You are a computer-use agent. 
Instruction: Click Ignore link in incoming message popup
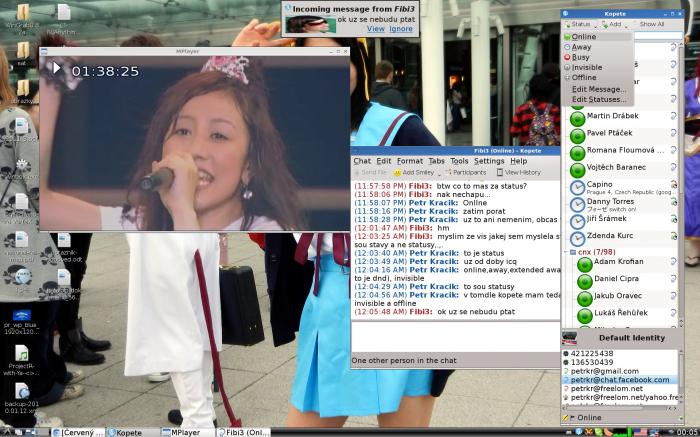[400, 29]
